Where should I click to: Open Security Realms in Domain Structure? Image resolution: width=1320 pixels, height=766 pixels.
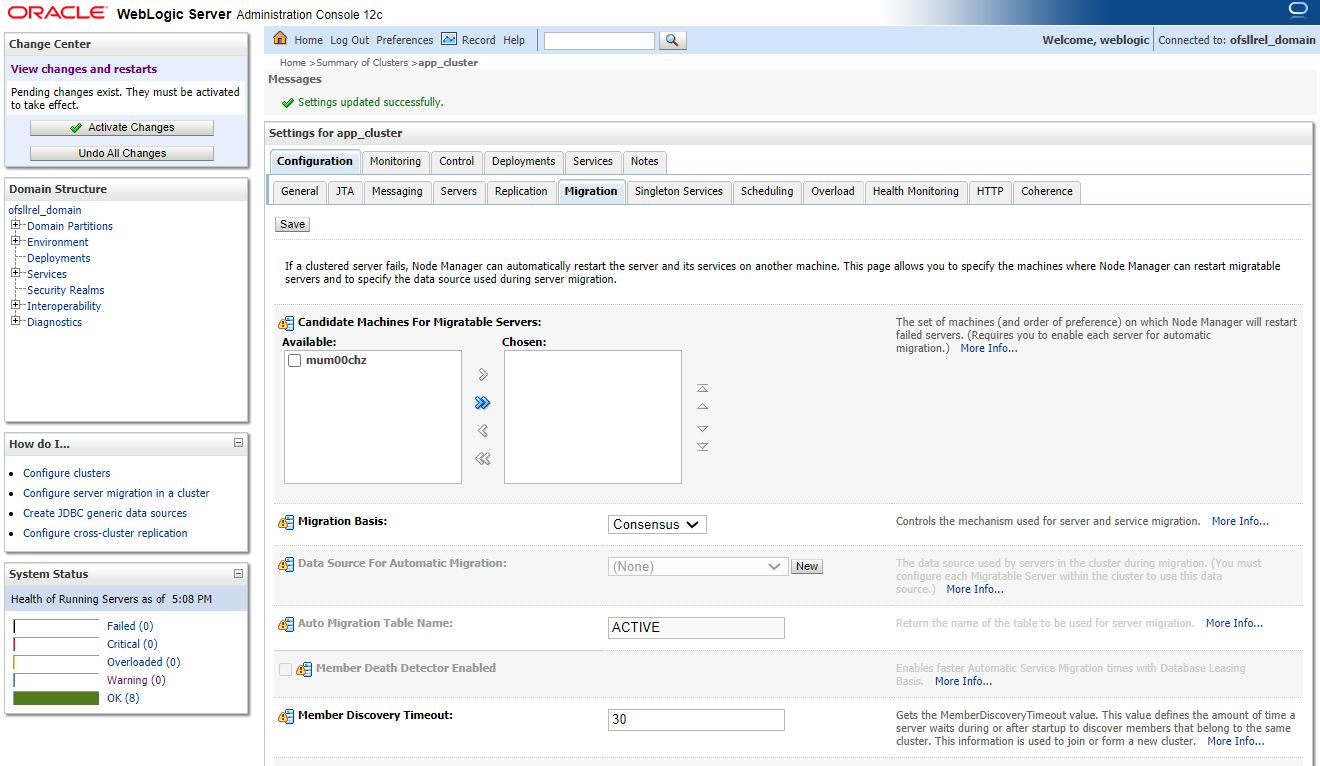[x=66, y=290]
